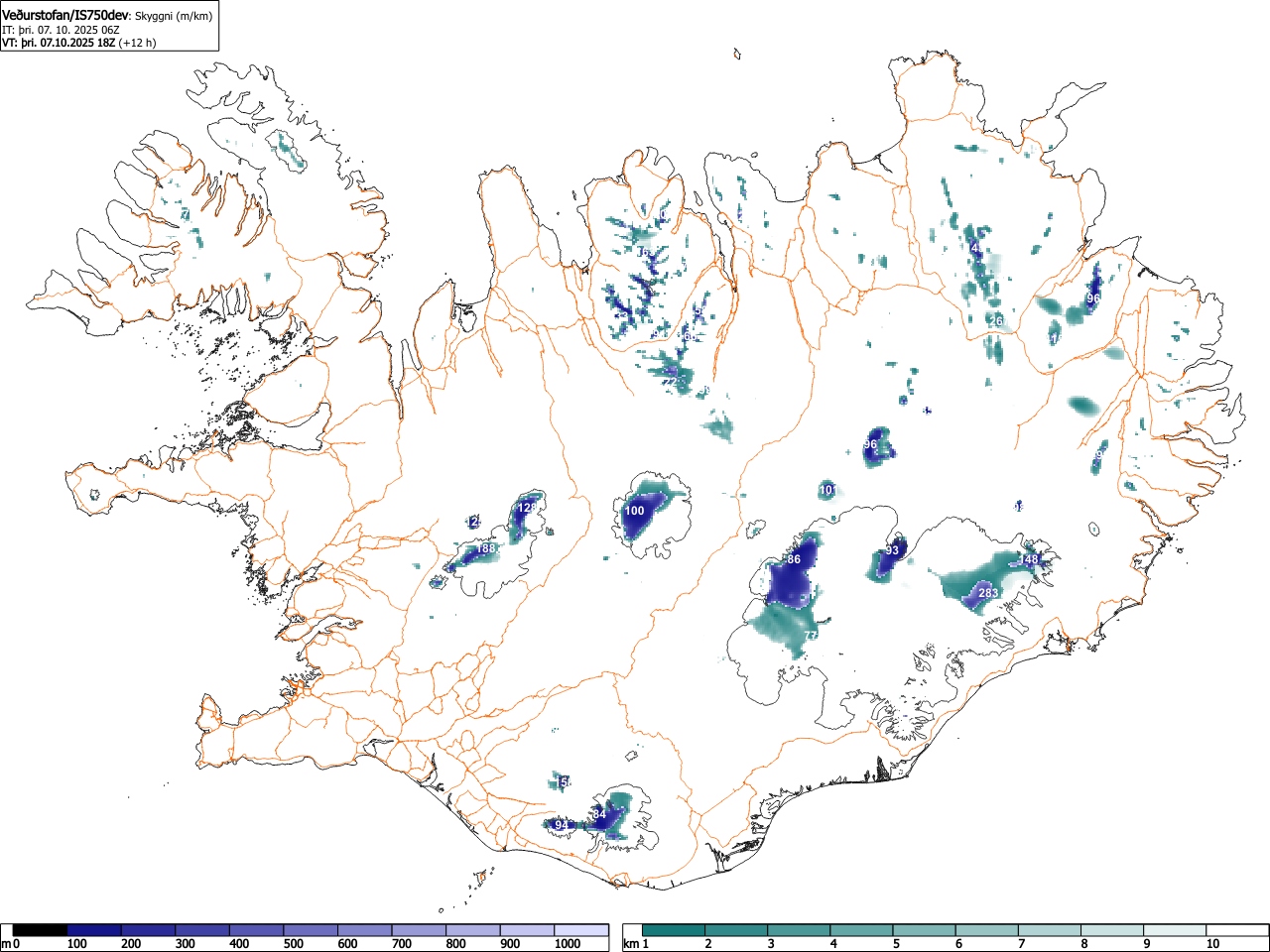Click the 3 tick label in the km legend
The width and height of the screenshot is (1270, 952).
[771, 944]
